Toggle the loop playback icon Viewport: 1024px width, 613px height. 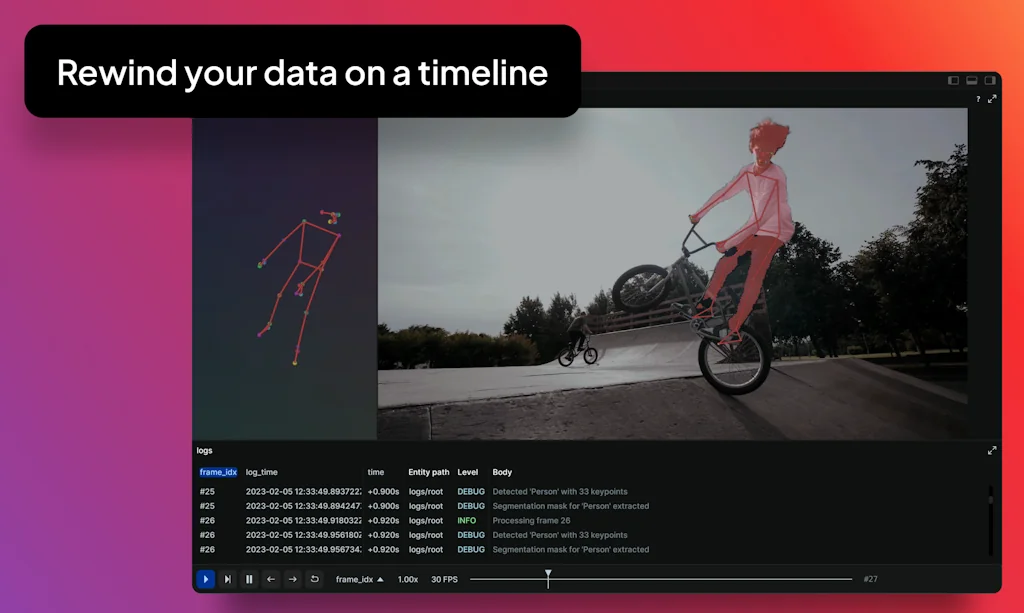(314, 579)
